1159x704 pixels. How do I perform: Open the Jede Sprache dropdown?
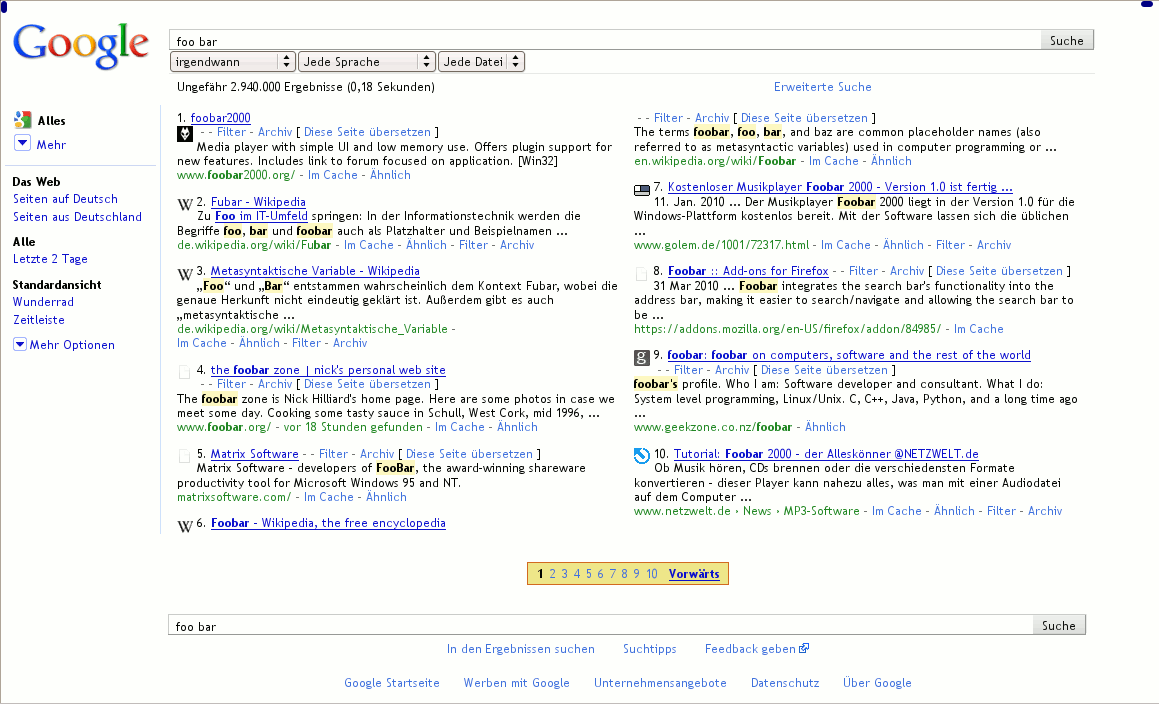(x=367, y=62)
